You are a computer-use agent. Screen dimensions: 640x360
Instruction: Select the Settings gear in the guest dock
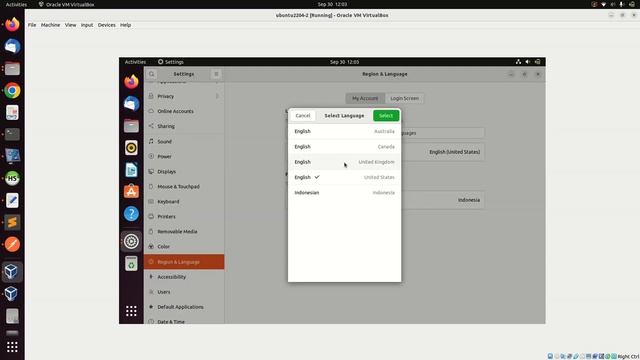point(131,241)
